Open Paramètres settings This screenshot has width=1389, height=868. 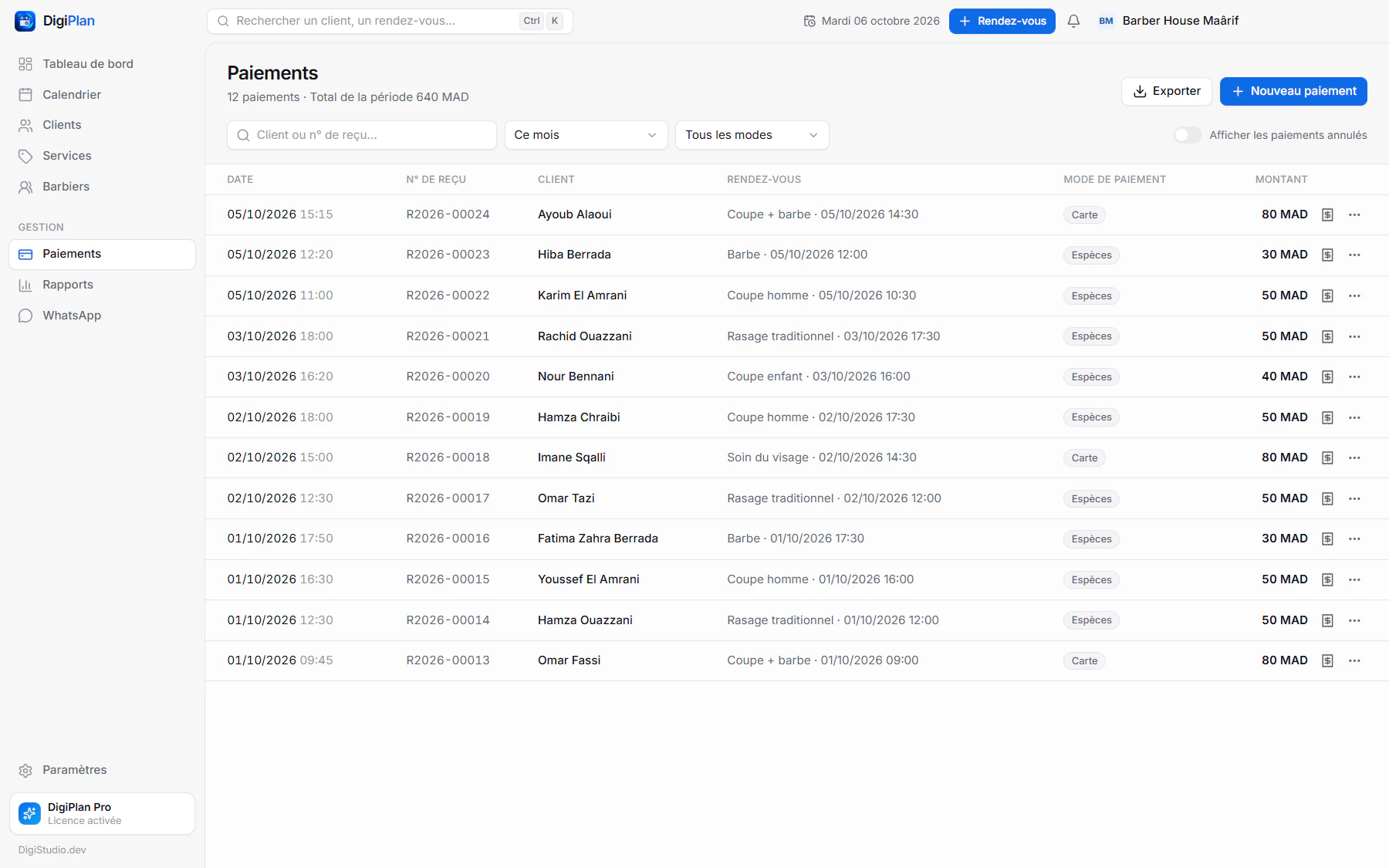[102, 770]
